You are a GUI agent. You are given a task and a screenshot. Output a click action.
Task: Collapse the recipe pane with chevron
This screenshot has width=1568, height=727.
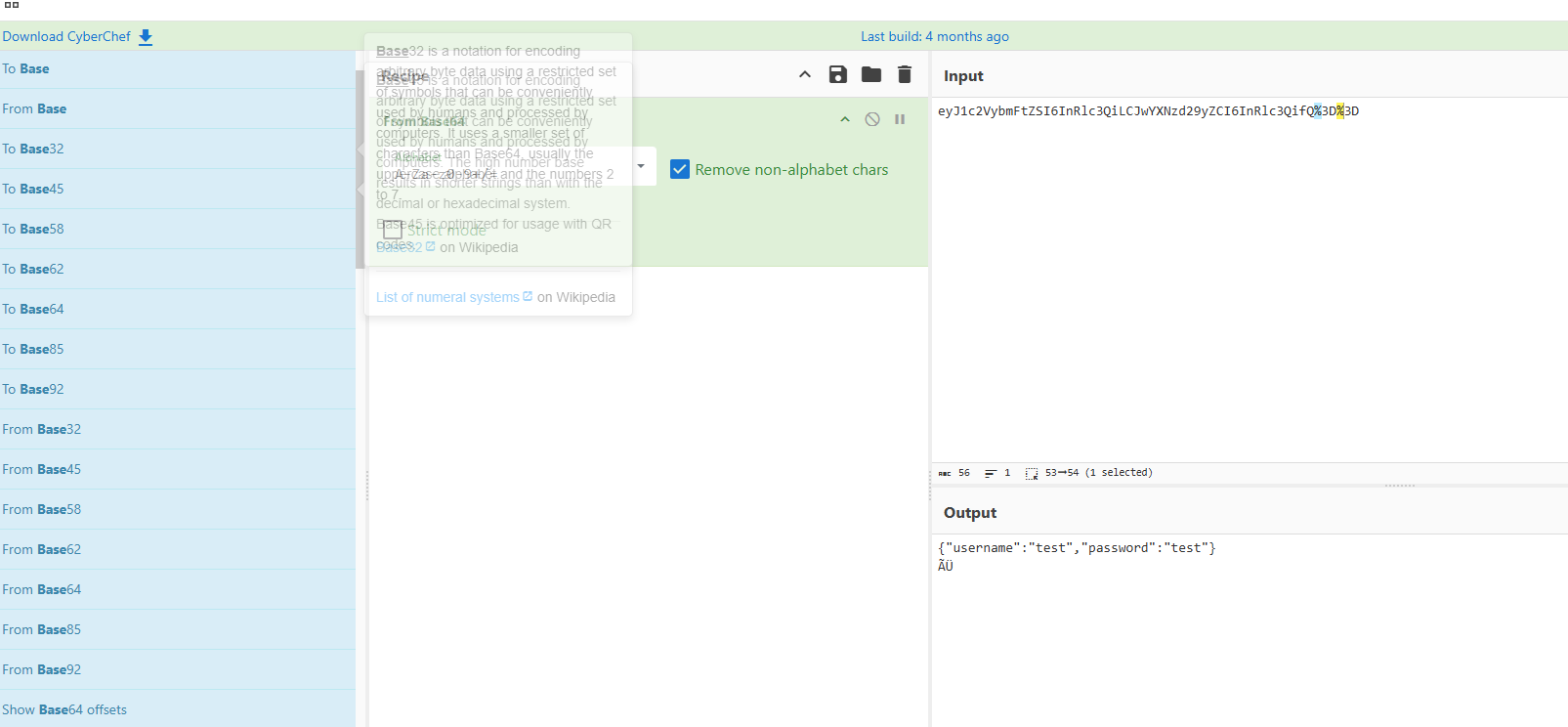(805, 75)
